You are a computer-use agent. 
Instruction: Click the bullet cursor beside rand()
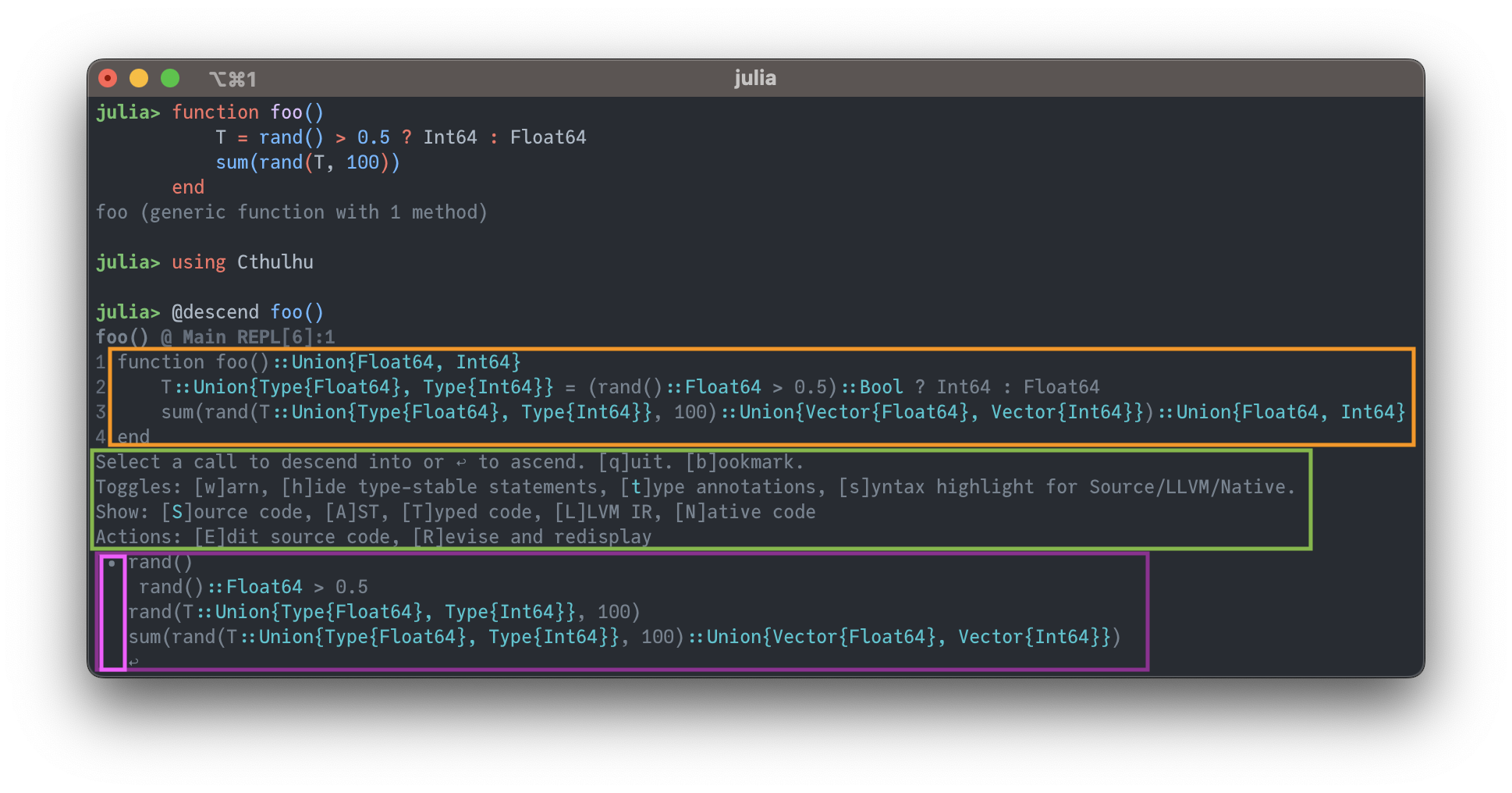pos(112,563)
